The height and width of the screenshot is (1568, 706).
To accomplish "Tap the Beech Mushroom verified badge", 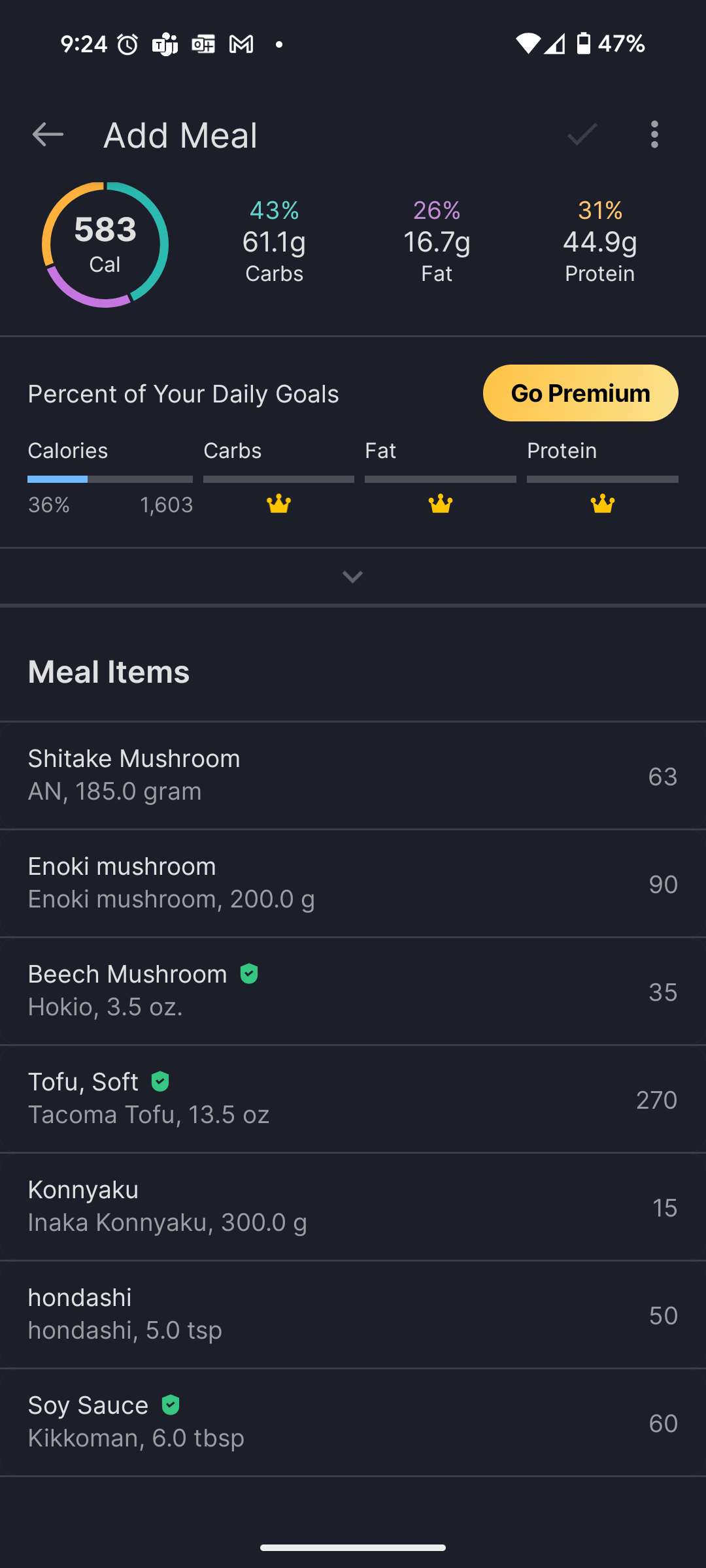I will pos(249,974).
